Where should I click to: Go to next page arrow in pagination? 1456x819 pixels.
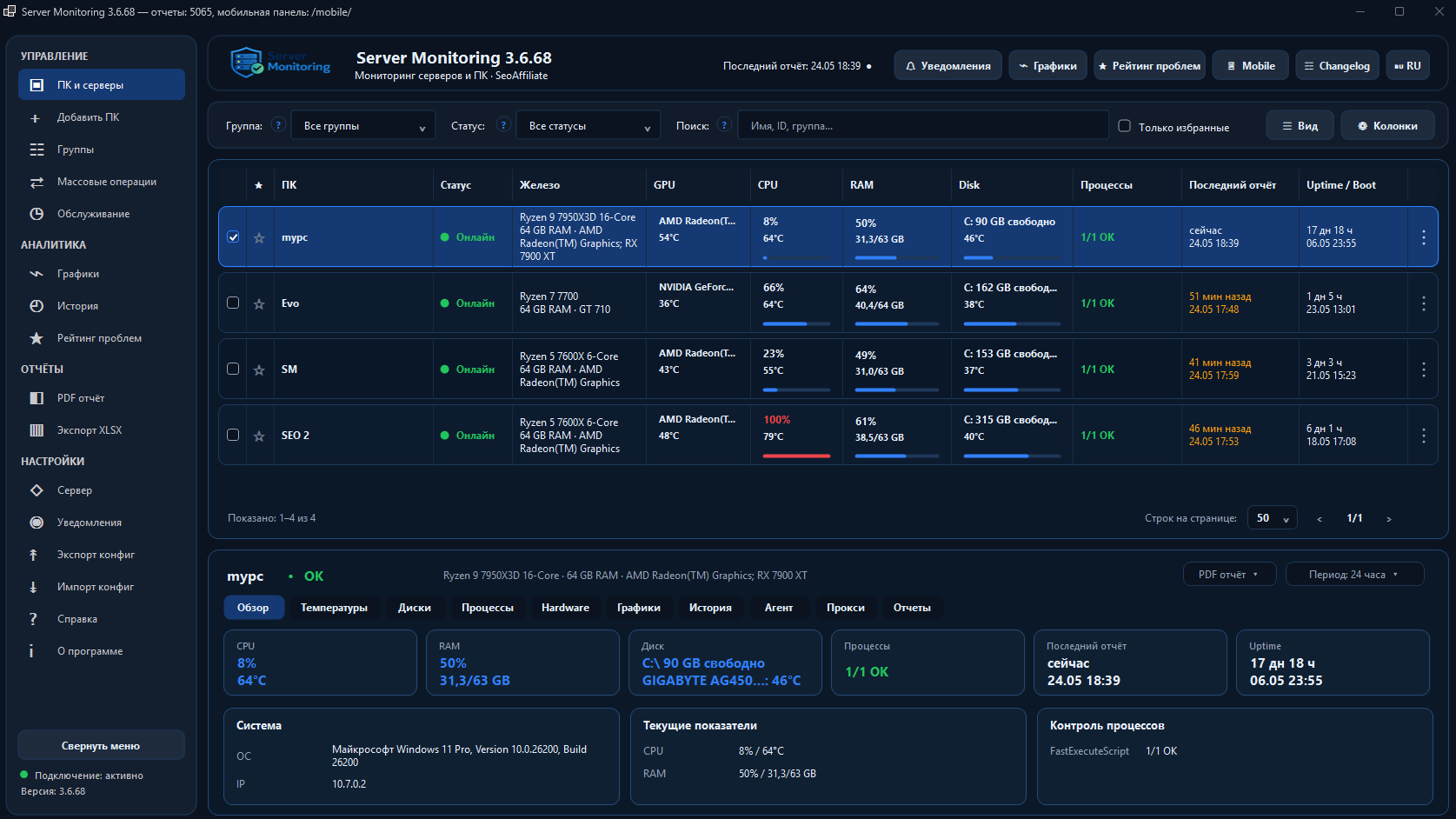1388,519
